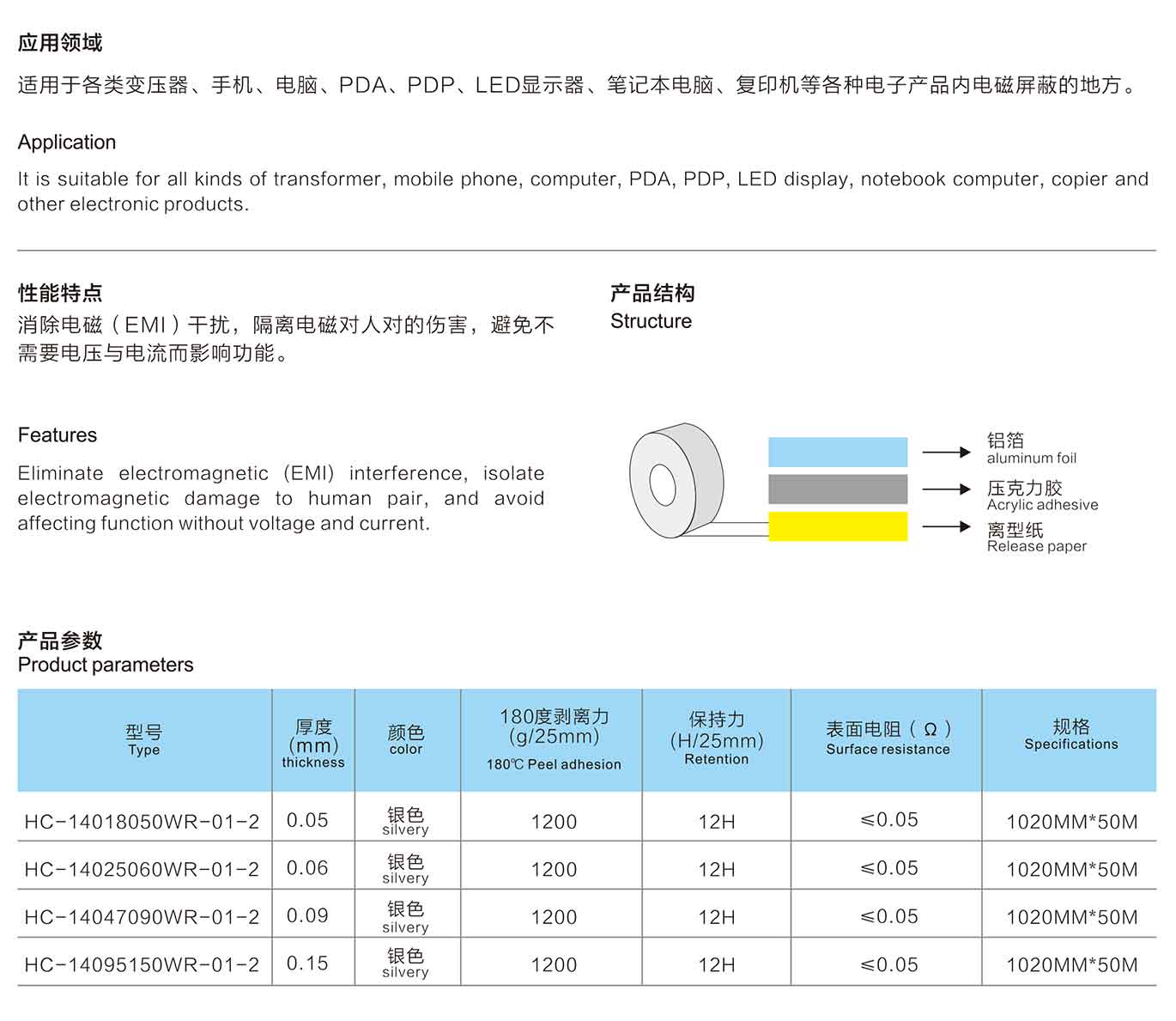Click the '型号 Type' column header
The height and width of the screenshot is (1021, 1176).
point(144,740)
